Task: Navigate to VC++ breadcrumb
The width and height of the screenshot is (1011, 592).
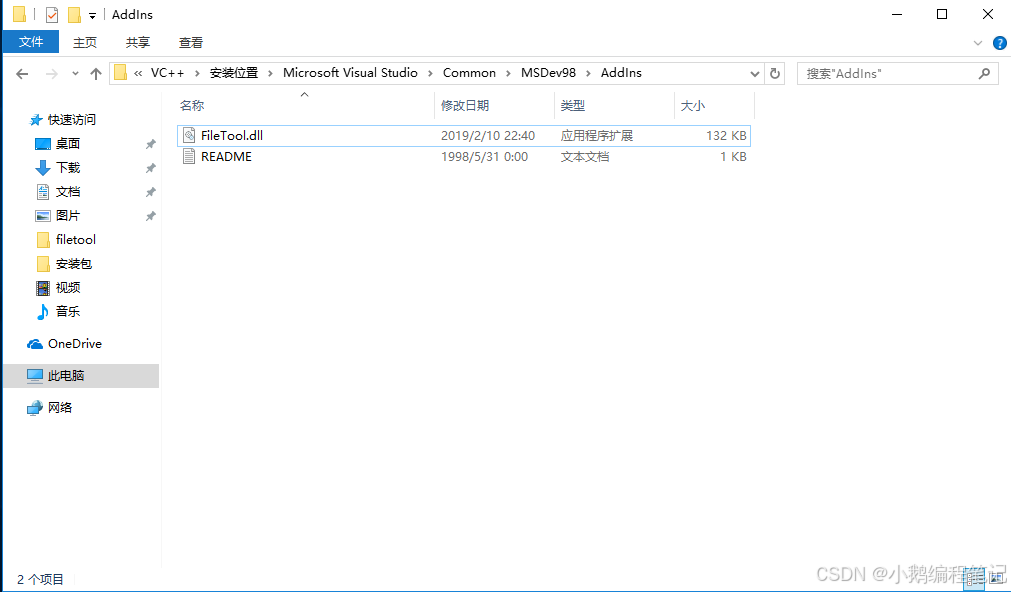Action: [x=167, y=73]
